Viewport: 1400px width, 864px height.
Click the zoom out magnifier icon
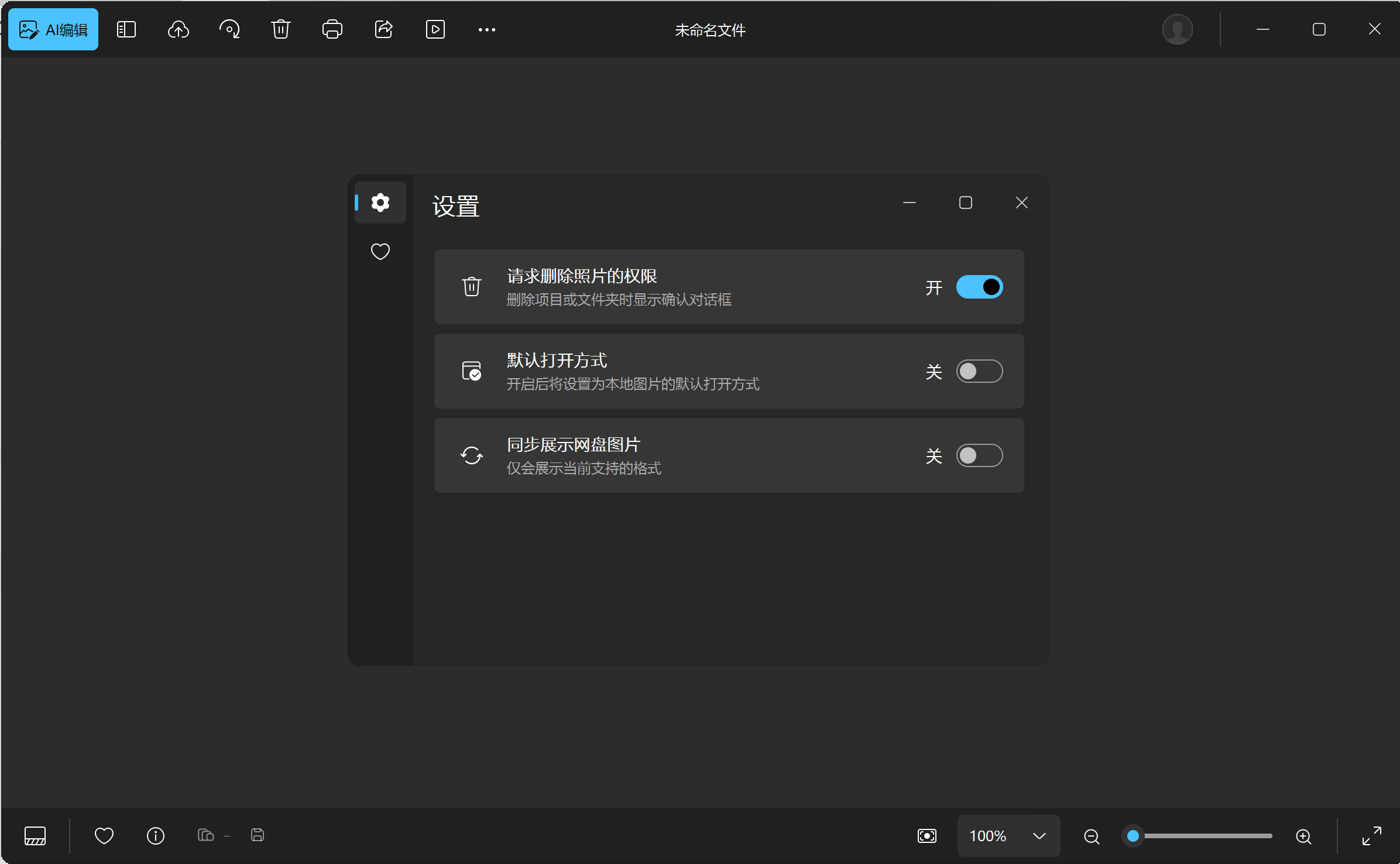(1092, 836)
